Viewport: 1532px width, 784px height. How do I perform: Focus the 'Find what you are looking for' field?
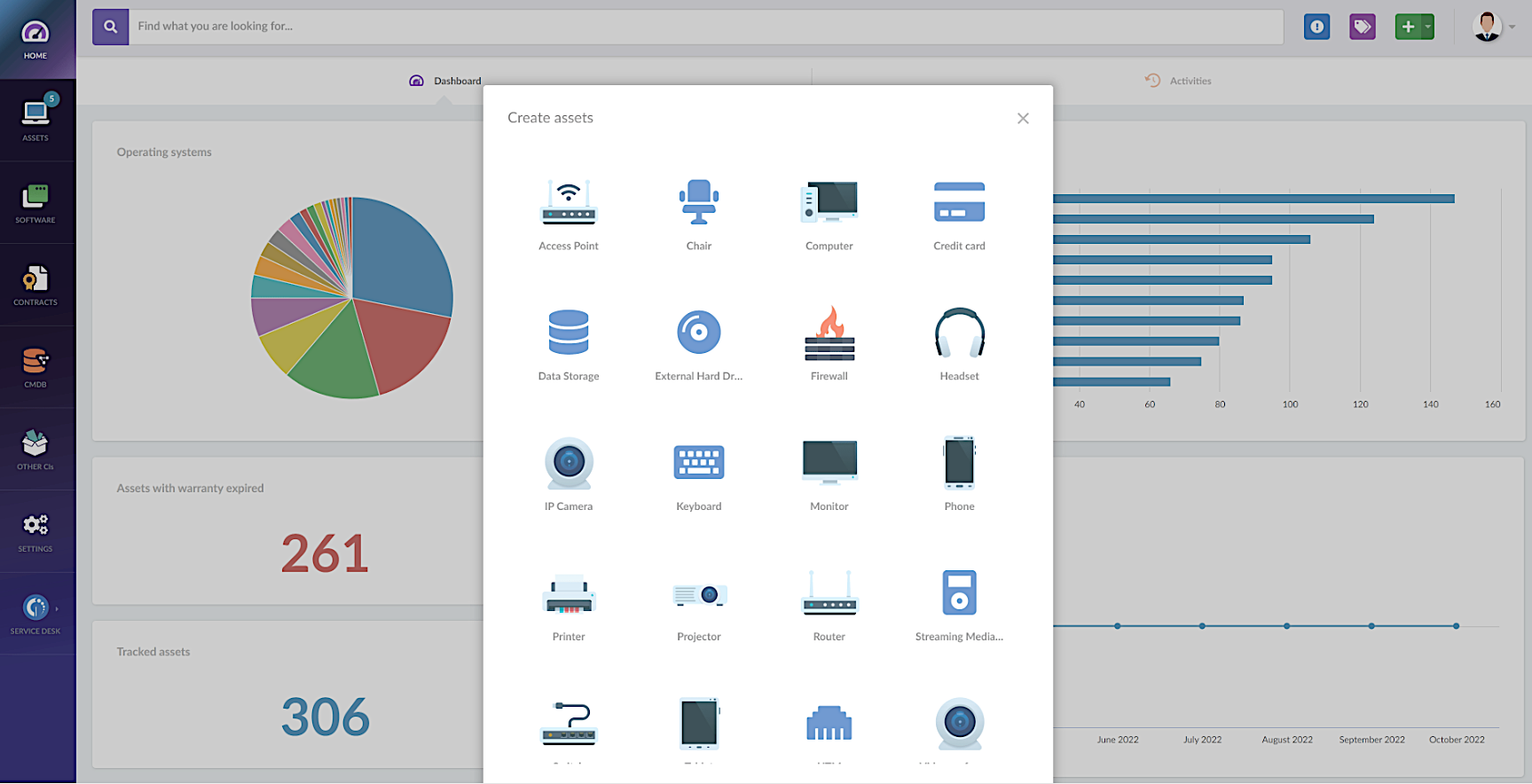coord(705,27)
